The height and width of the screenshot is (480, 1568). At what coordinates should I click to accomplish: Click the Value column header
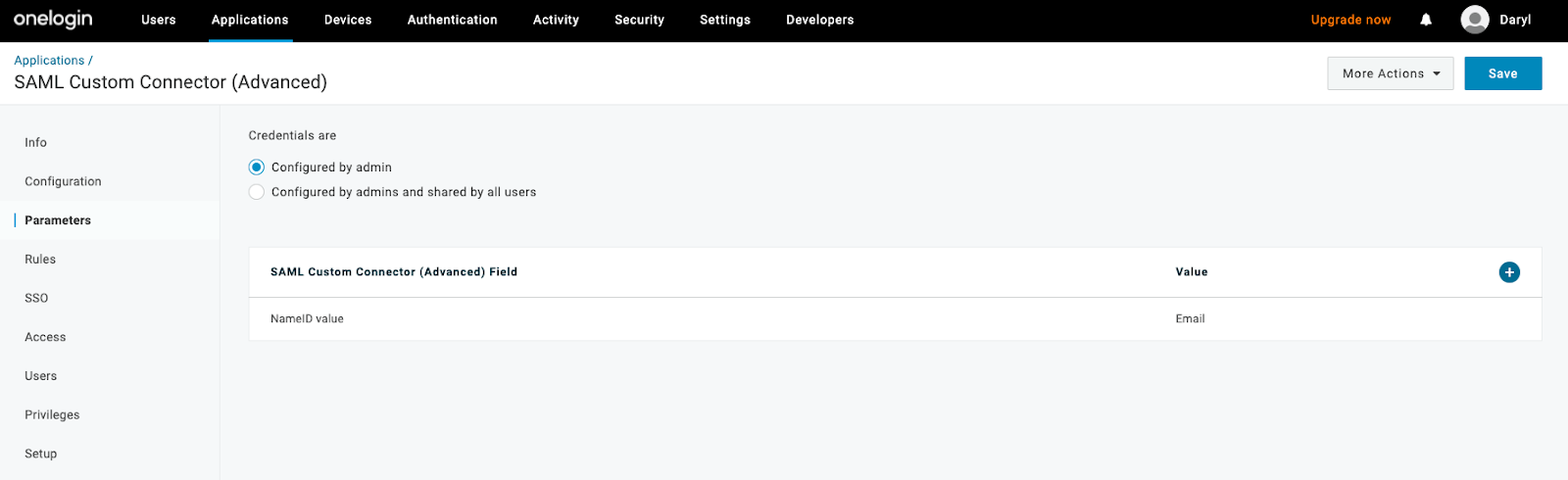coord(1192,272)
